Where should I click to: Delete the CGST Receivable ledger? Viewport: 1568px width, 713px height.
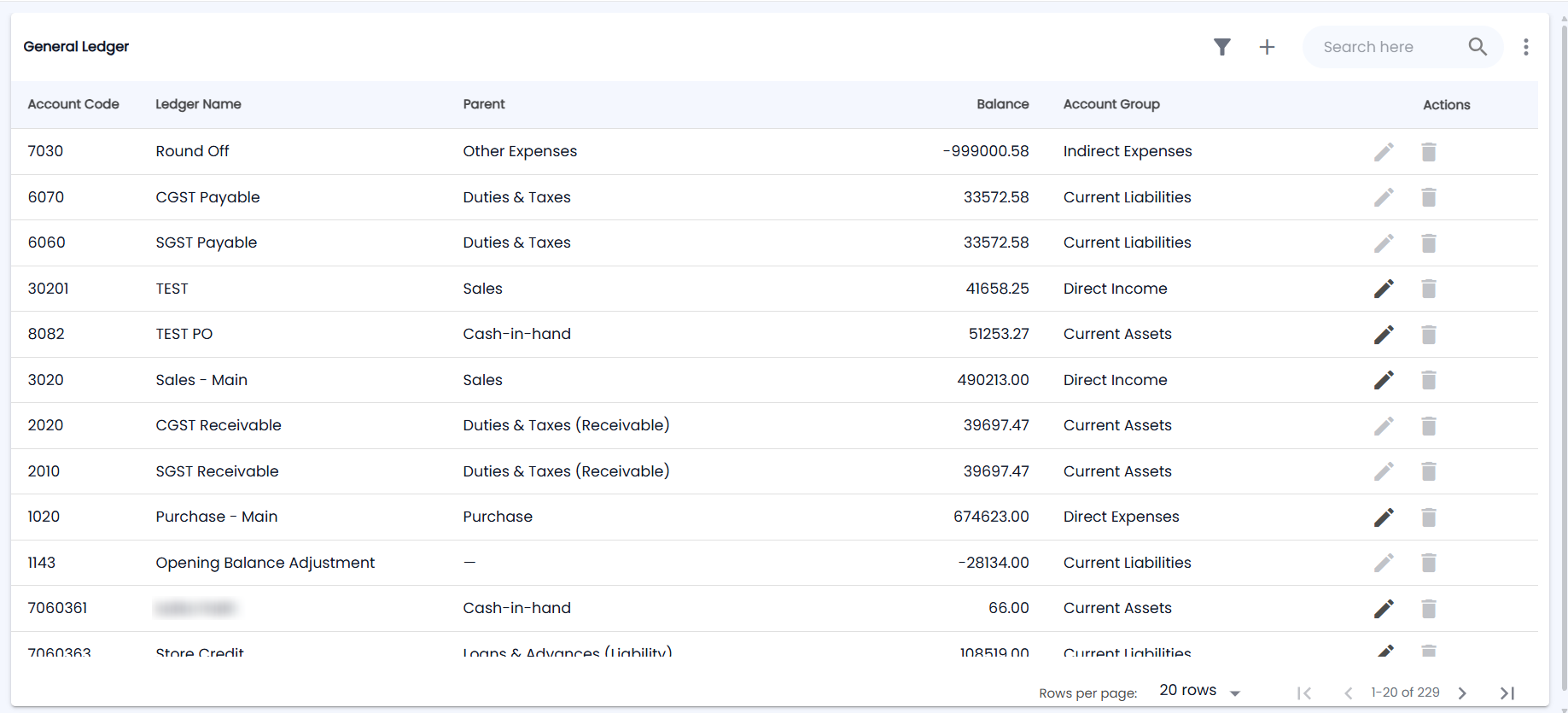1428,426
